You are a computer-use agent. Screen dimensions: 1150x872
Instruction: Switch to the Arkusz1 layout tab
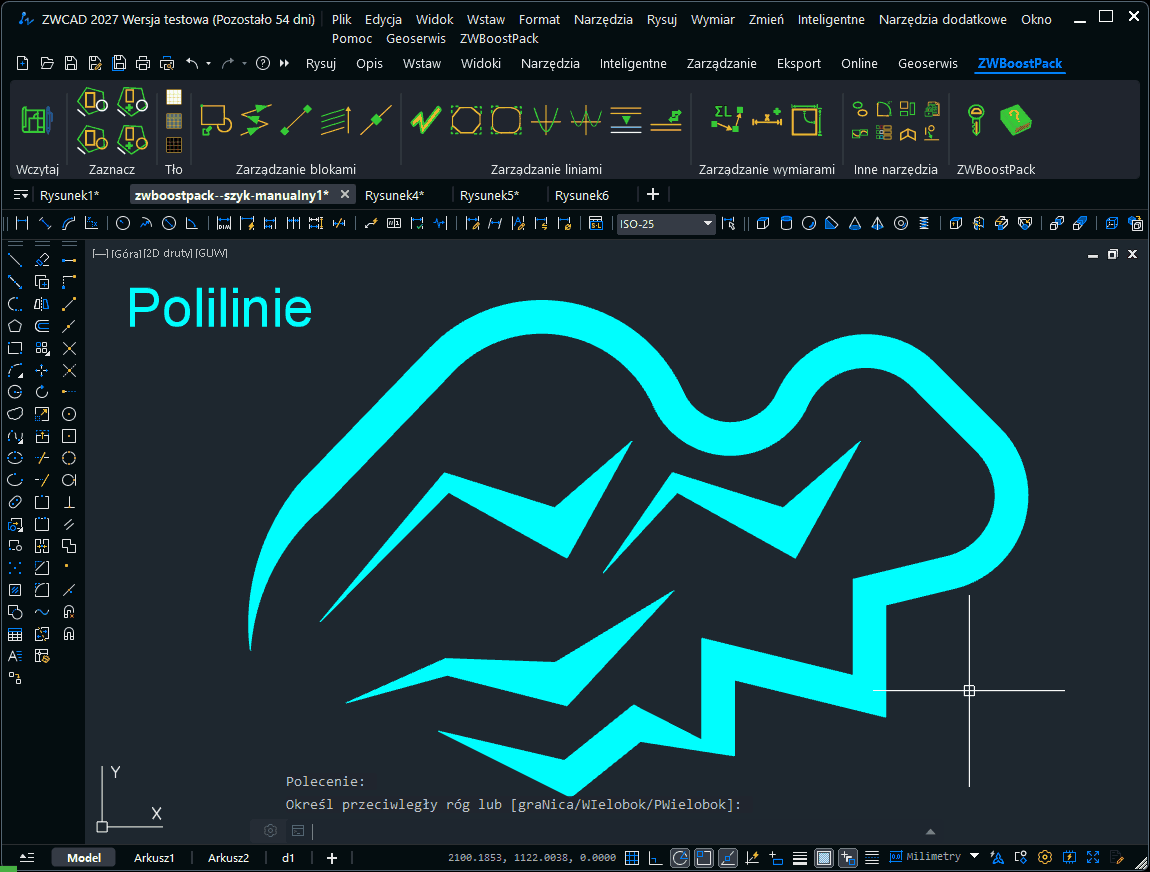(x=154, y=857)
